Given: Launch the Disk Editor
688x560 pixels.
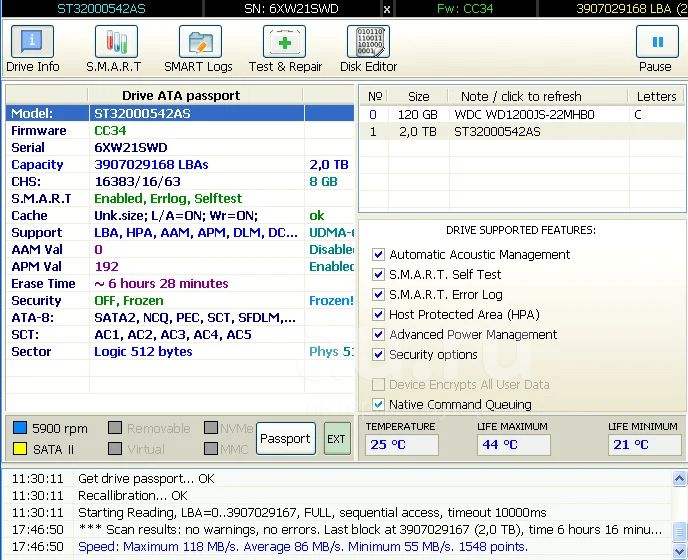Looking at the screenshot, I should [x=368, y=49].
